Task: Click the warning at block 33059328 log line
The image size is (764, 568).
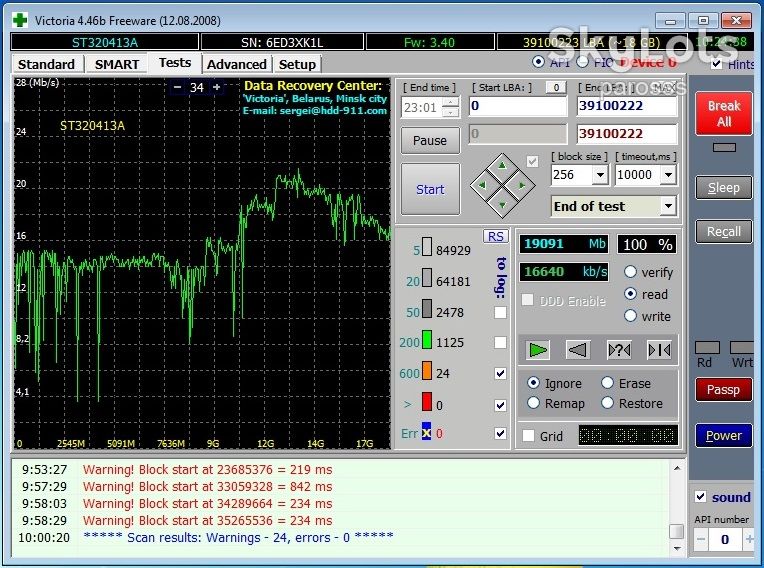Action: [x=208, y=486]
